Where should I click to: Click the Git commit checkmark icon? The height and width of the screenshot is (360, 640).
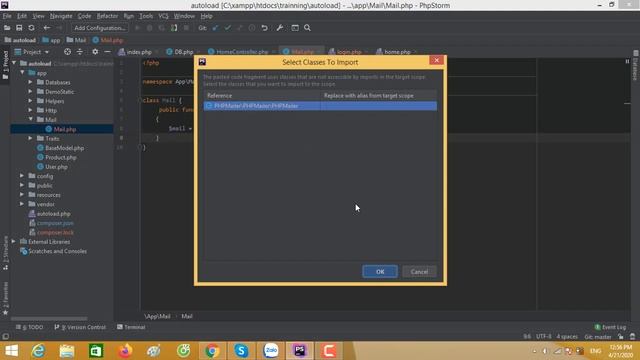(228, 28)
